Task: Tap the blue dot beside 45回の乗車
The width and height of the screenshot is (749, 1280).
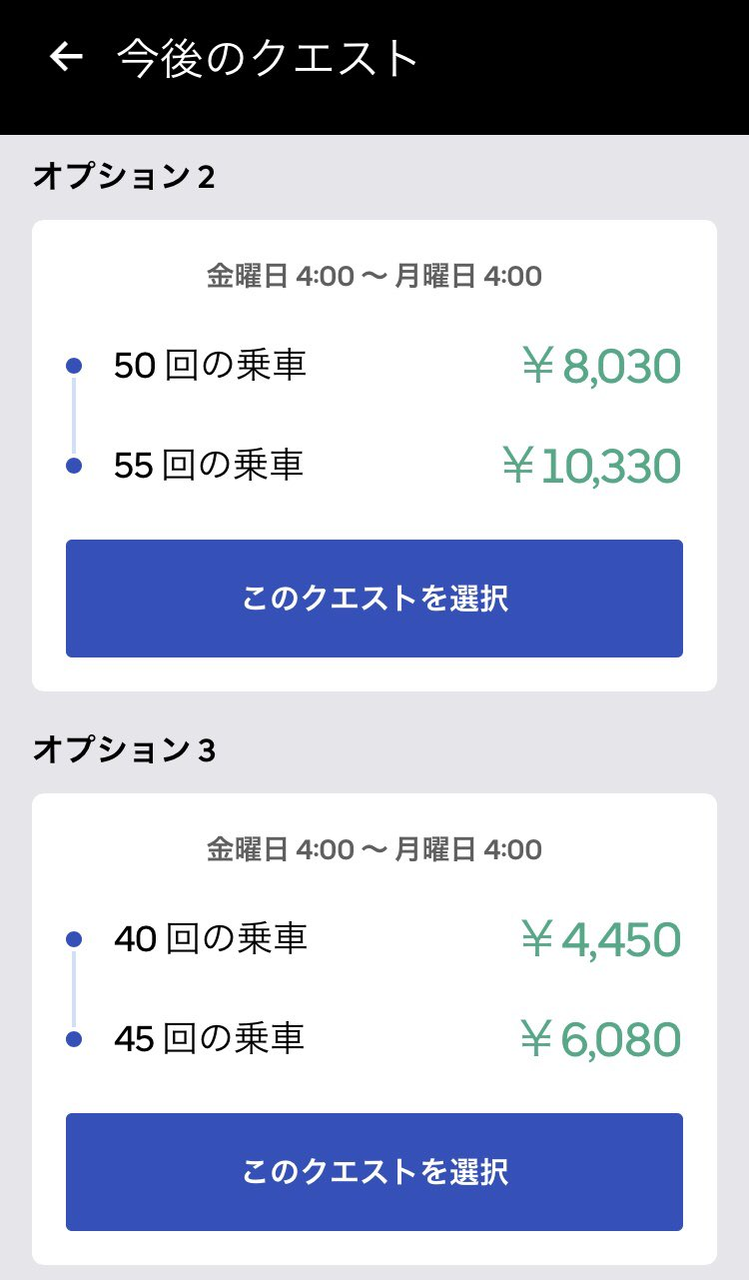Action: pos(73,1039)
